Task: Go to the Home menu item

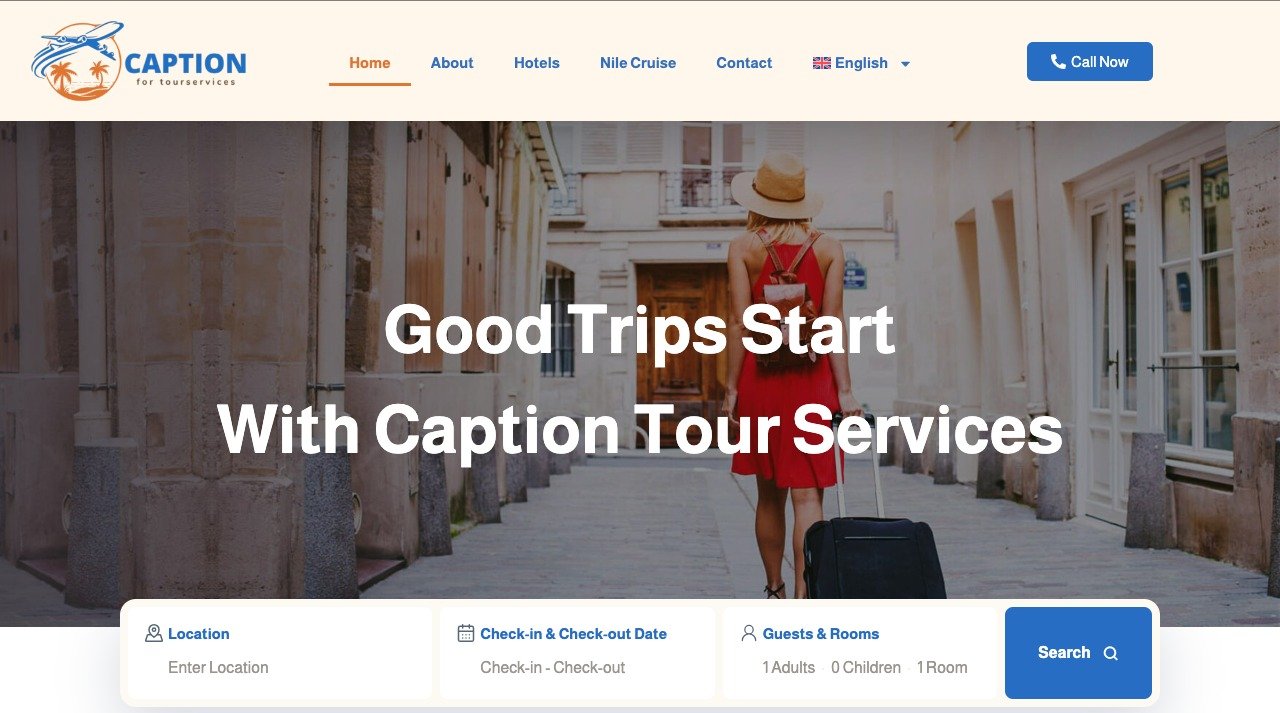Action: click(x=370, y=63)
